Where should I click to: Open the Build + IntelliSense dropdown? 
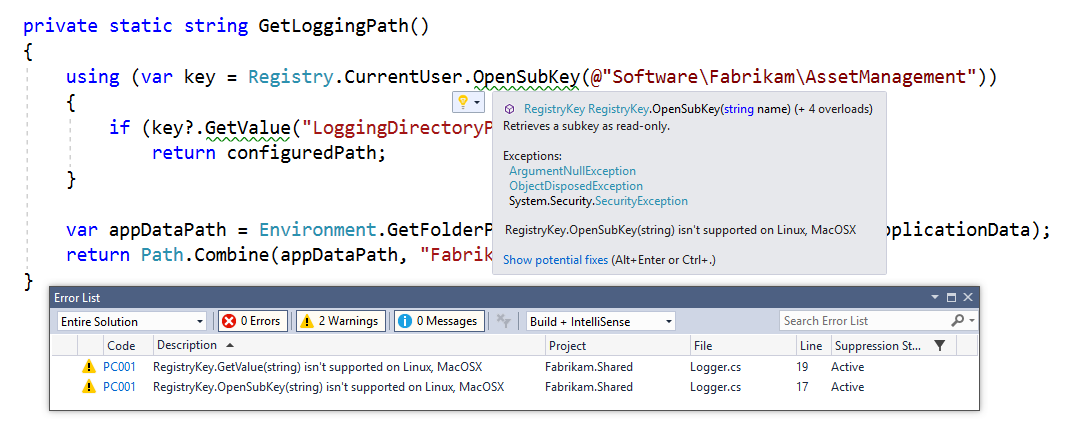(x=602, y=321)
